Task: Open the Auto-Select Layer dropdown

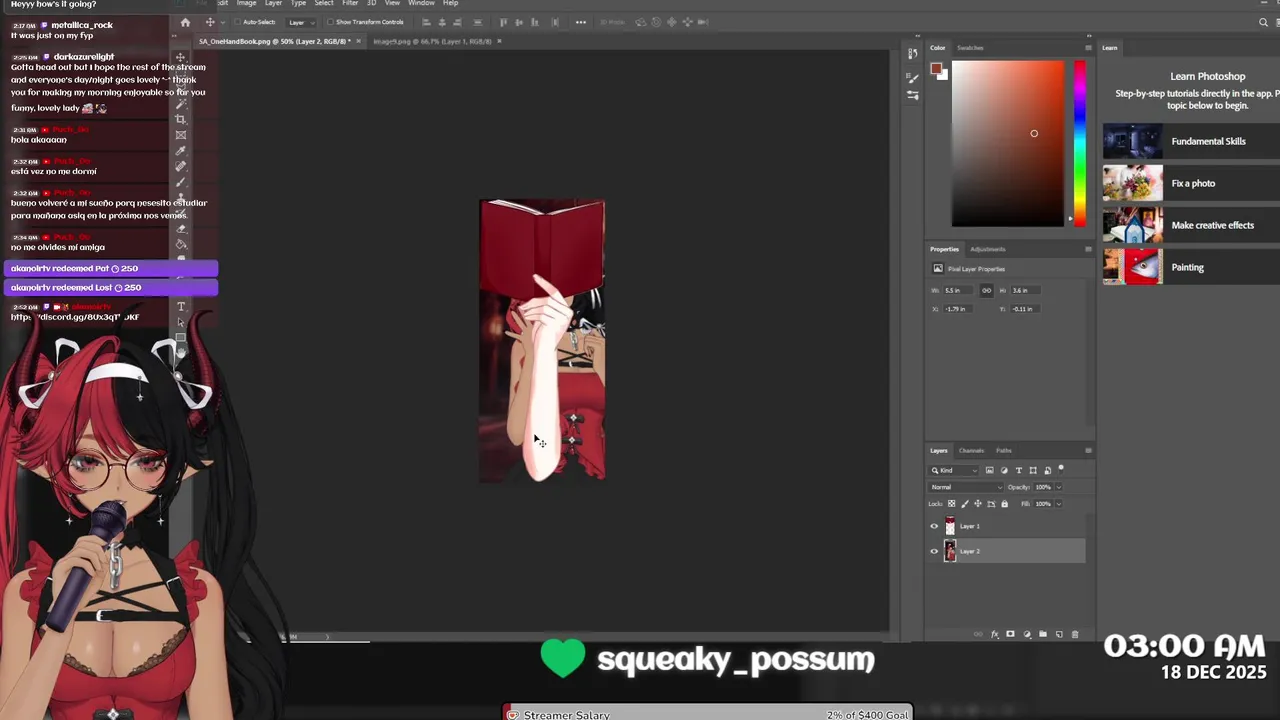Action: 301,22
